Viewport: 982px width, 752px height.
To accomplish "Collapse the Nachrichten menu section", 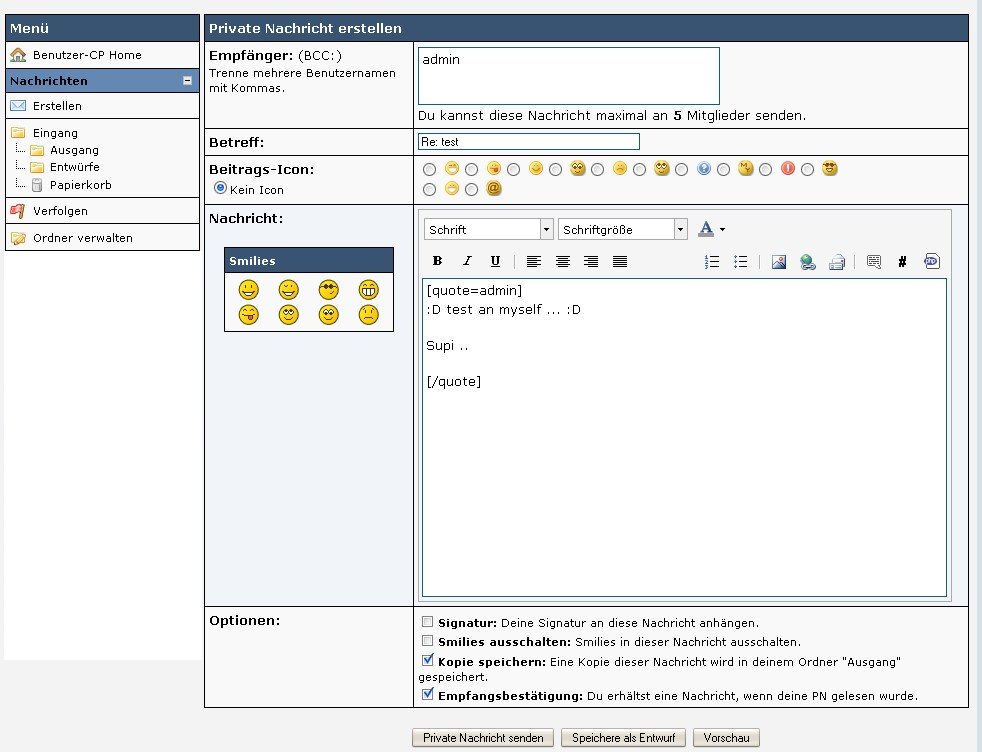I will [x=187, y=81].
